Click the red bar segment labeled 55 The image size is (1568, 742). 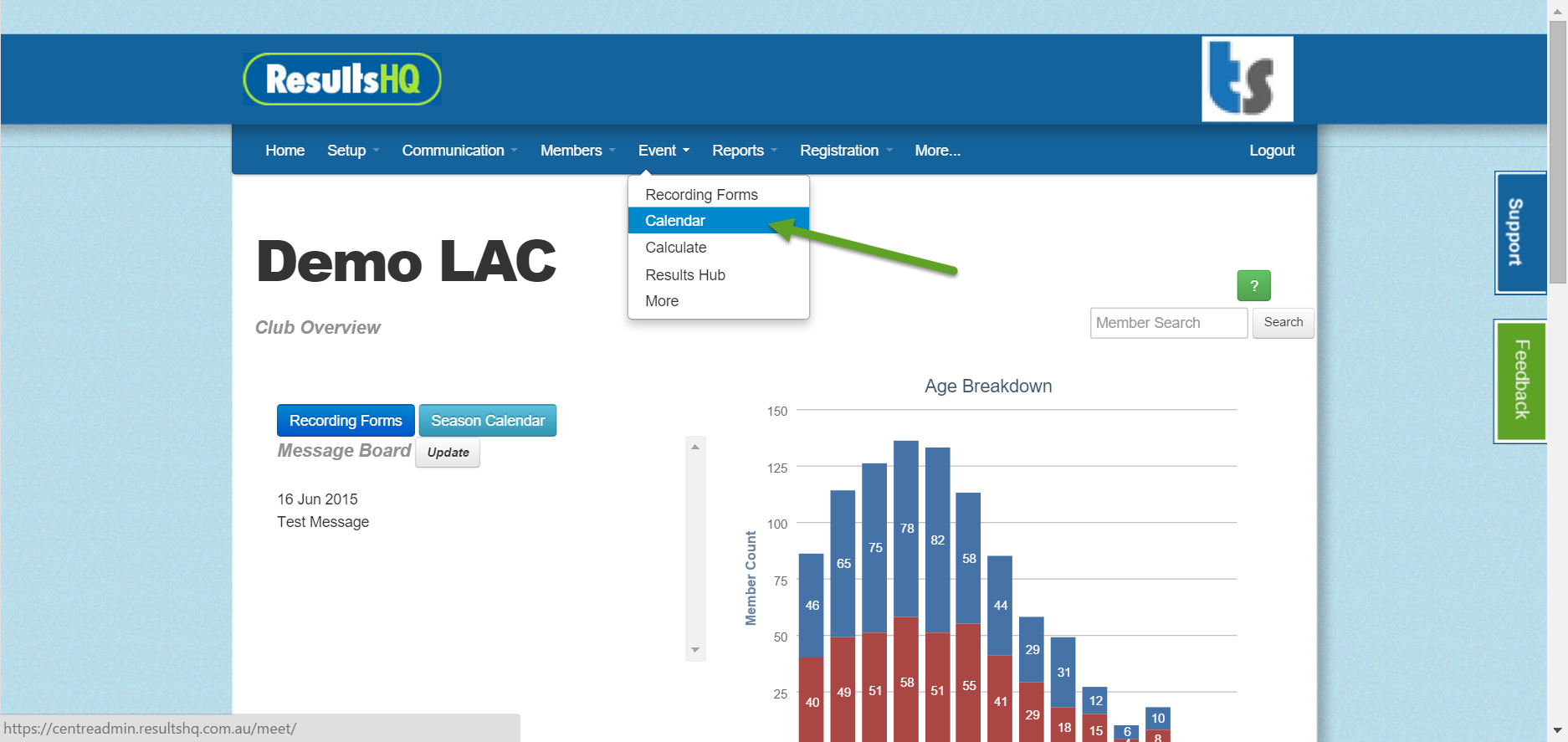[969, 683]
